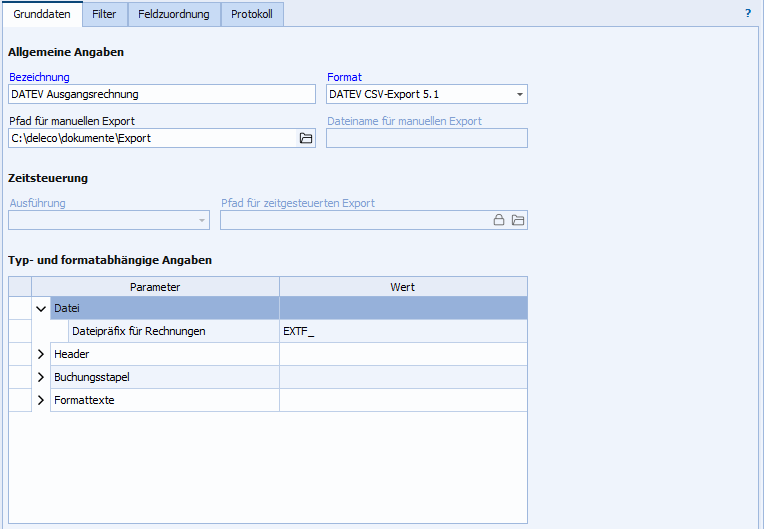Open the Format dropdown list
766x529 pixels.
pyautogui.click(x=519, y=94)
